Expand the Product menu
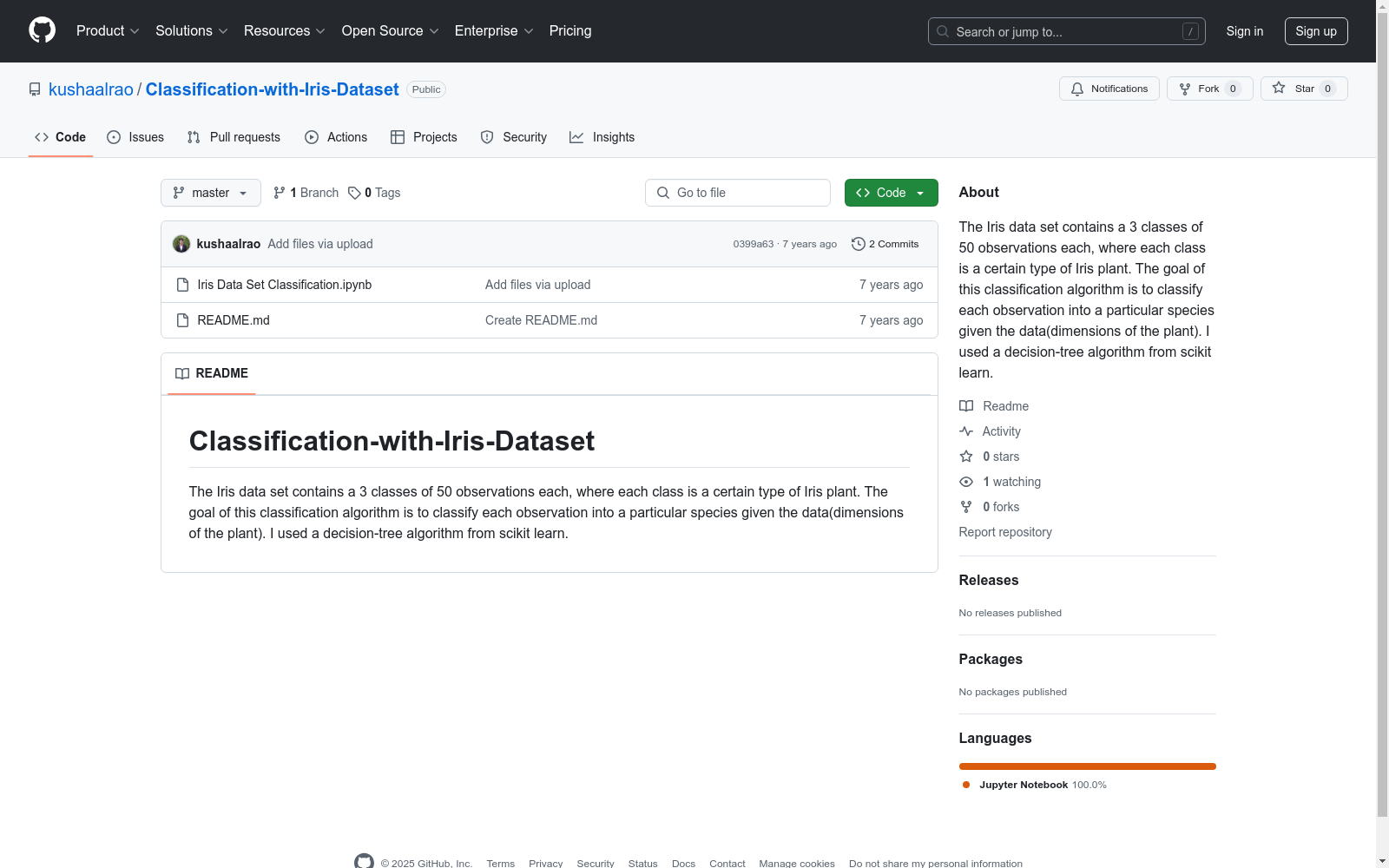1389x868 pixels. tap(108, 30)
